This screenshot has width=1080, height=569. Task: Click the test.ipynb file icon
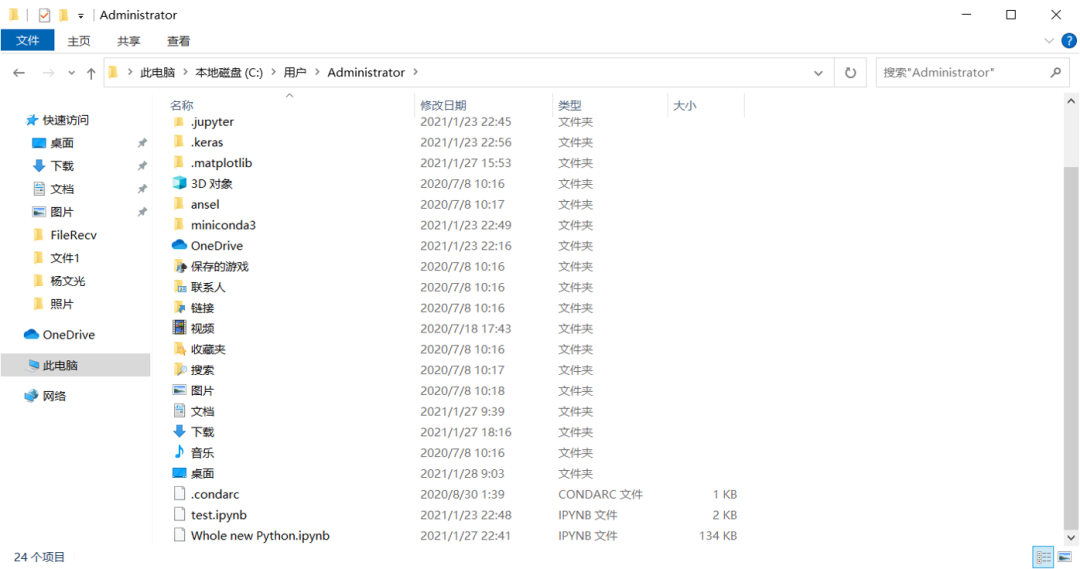pos(179,514)
